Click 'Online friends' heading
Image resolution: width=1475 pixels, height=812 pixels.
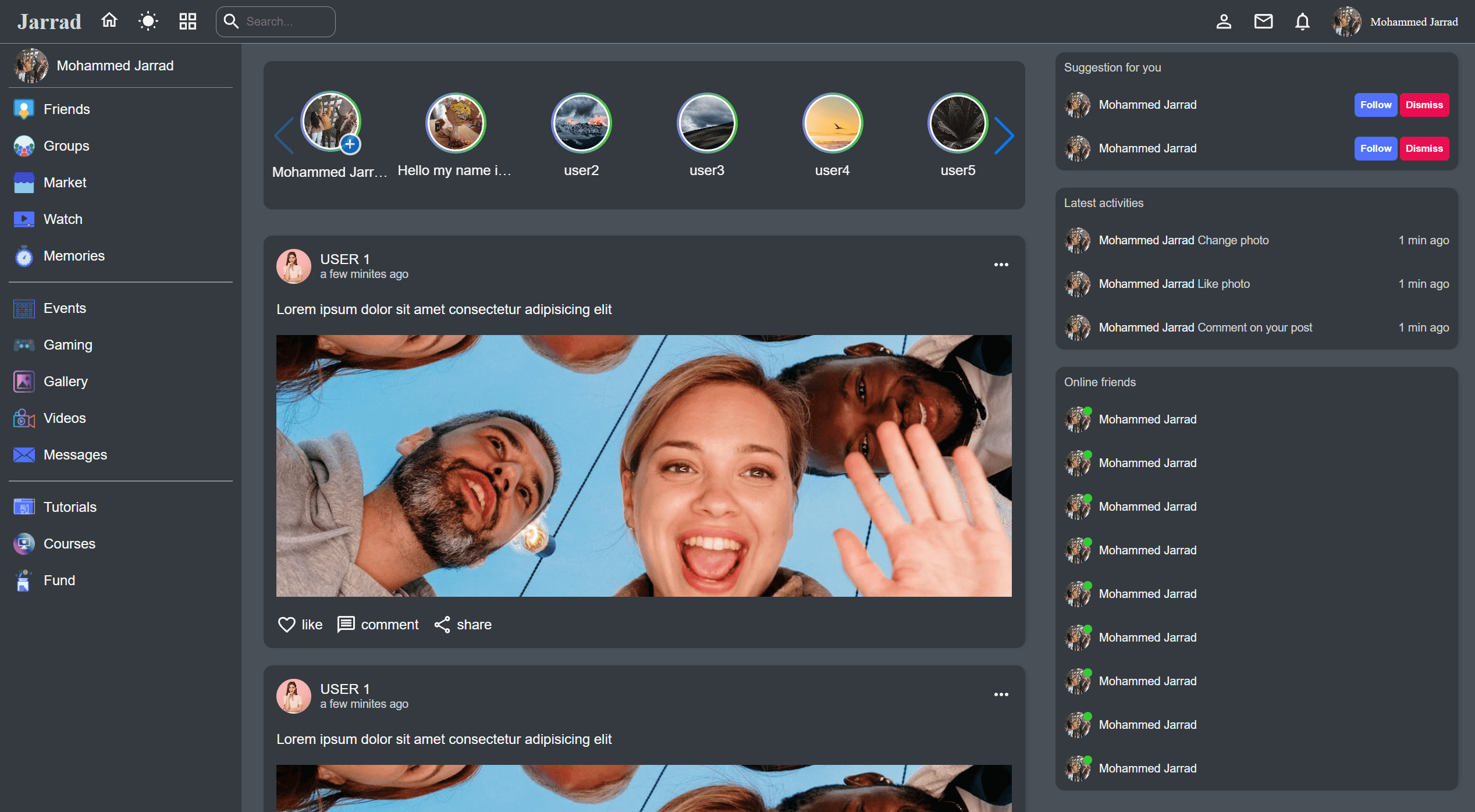pyautogui.click(x=1100, y=382)
